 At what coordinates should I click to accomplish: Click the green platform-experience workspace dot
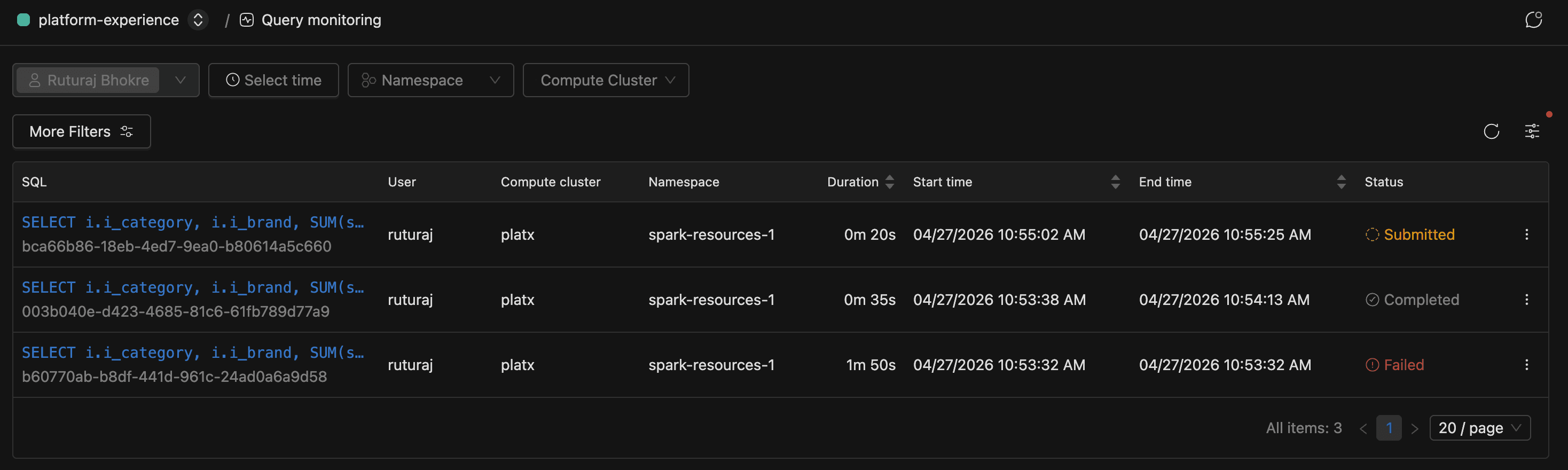(x=23, y=20)
